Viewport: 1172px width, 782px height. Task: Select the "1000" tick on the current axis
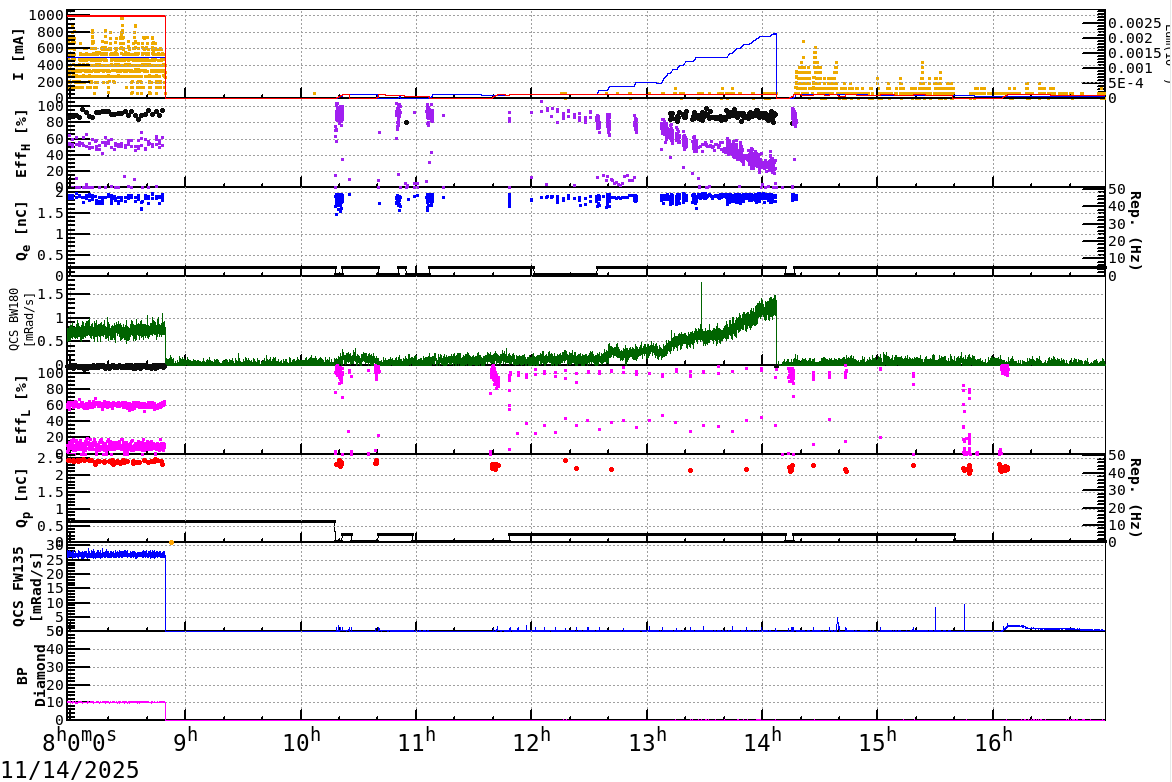pos(46,16)
